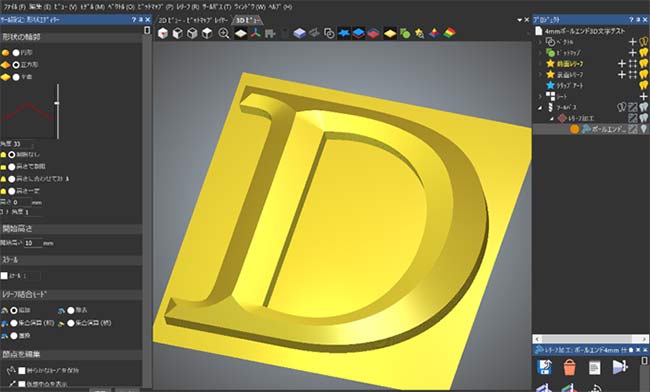Viewport: 650px width, 392px height.
Task: Expand the ベクトル tree node
Action: tap(540, 42)
